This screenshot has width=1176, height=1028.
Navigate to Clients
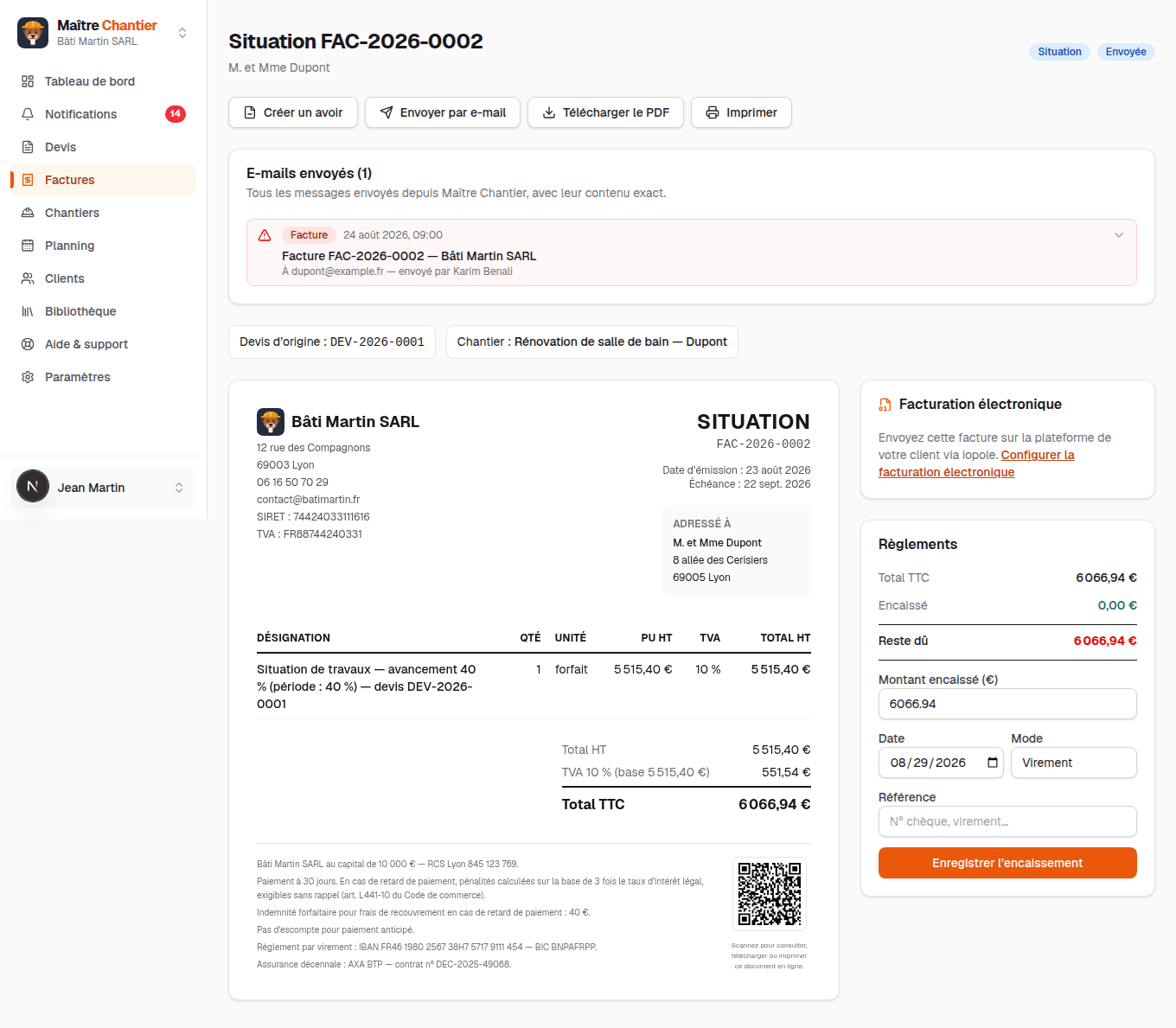click(x=103, y=278)
